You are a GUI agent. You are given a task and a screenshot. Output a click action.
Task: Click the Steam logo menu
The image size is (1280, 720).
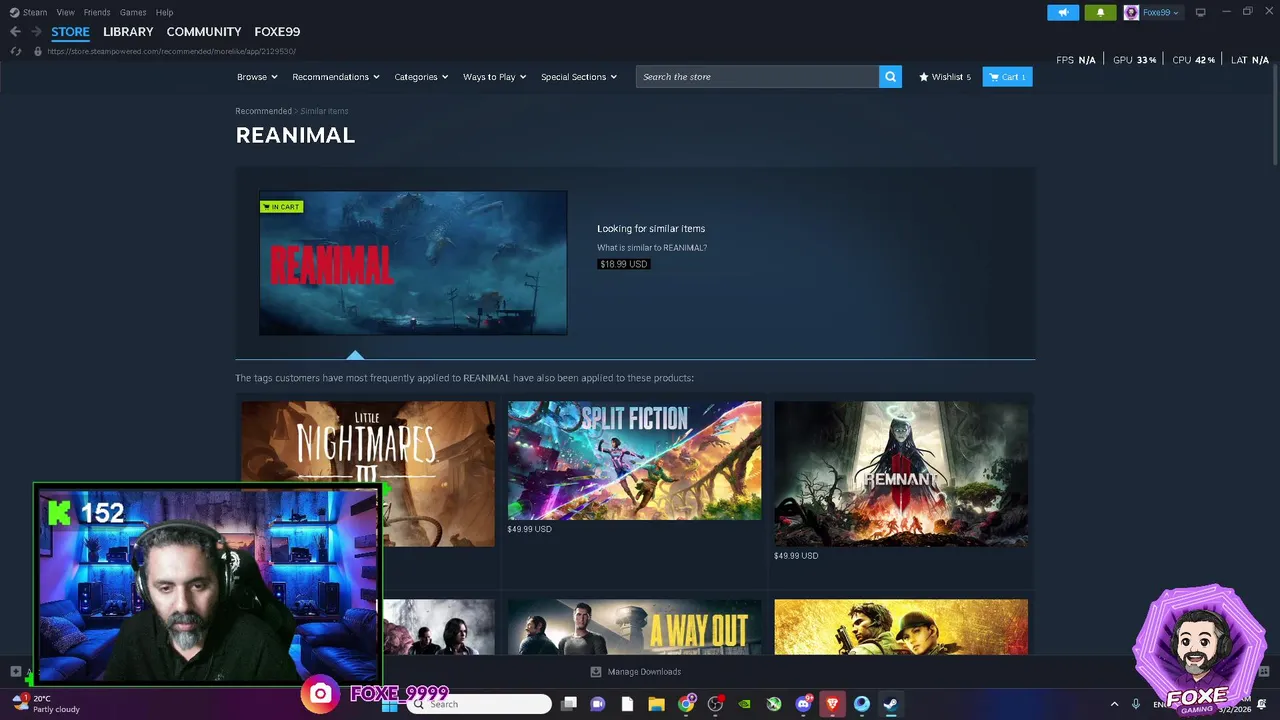point(28,12)
